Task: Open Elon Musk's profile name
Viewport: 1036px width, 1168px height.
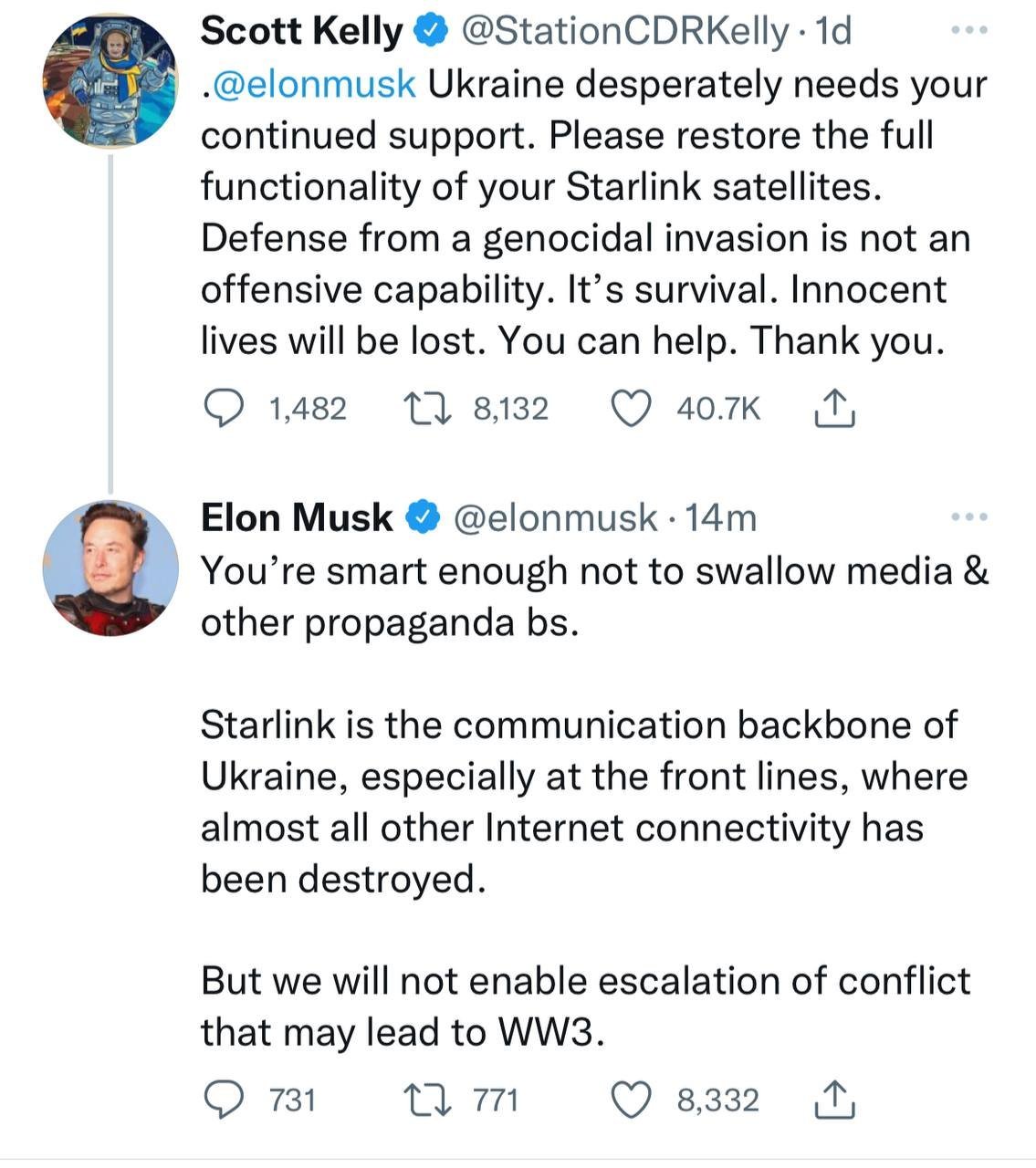Action: (x=296, y=517)
